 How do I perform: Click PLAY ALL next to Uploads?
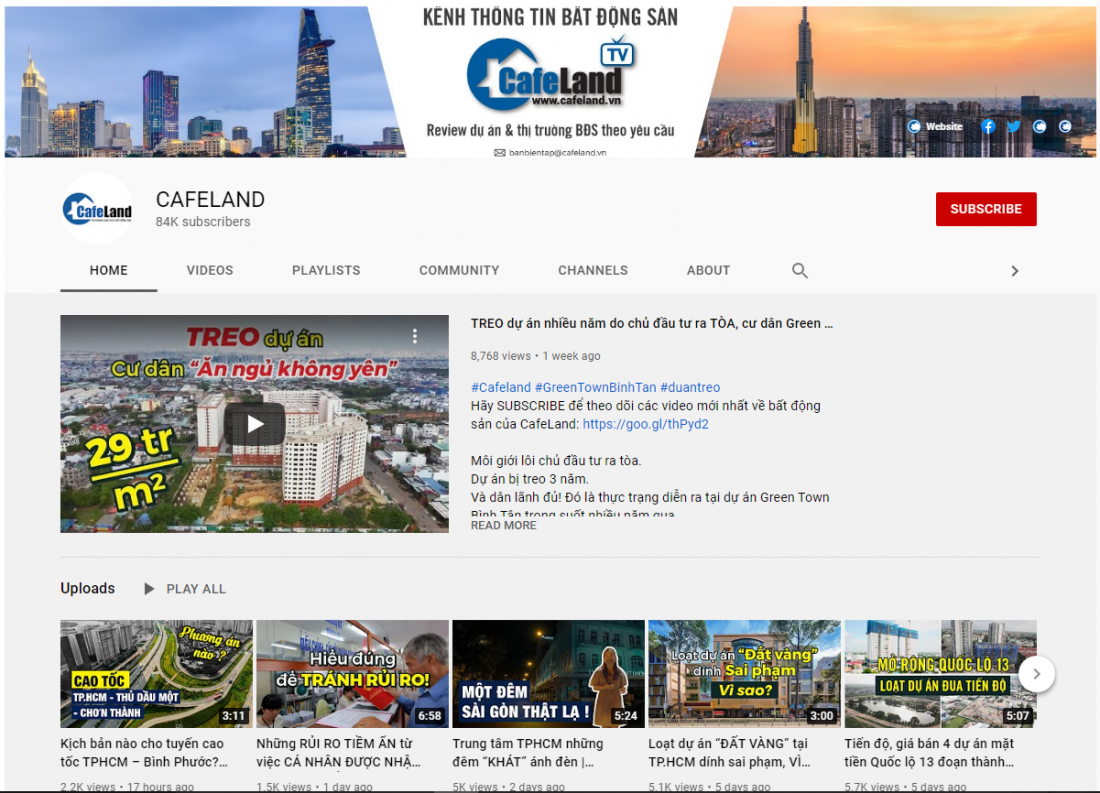196,589
